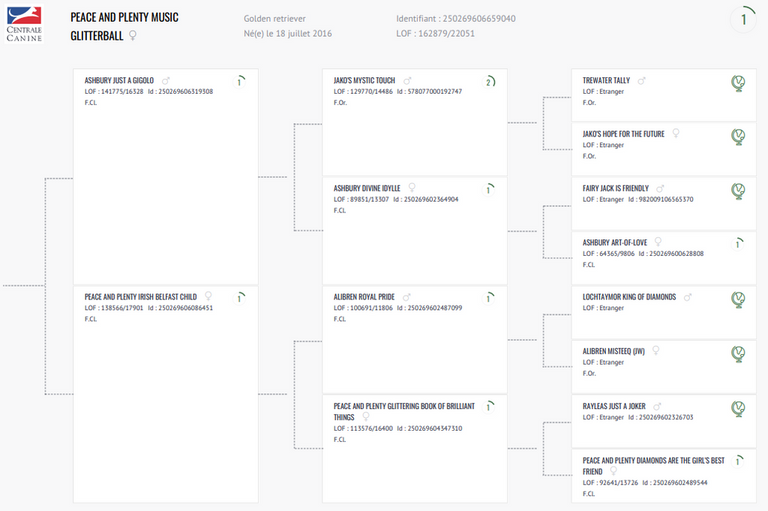Click the female symbol next to GLITTERBALL
This screenshot has height=511, width=768.
tap(133, 36)
